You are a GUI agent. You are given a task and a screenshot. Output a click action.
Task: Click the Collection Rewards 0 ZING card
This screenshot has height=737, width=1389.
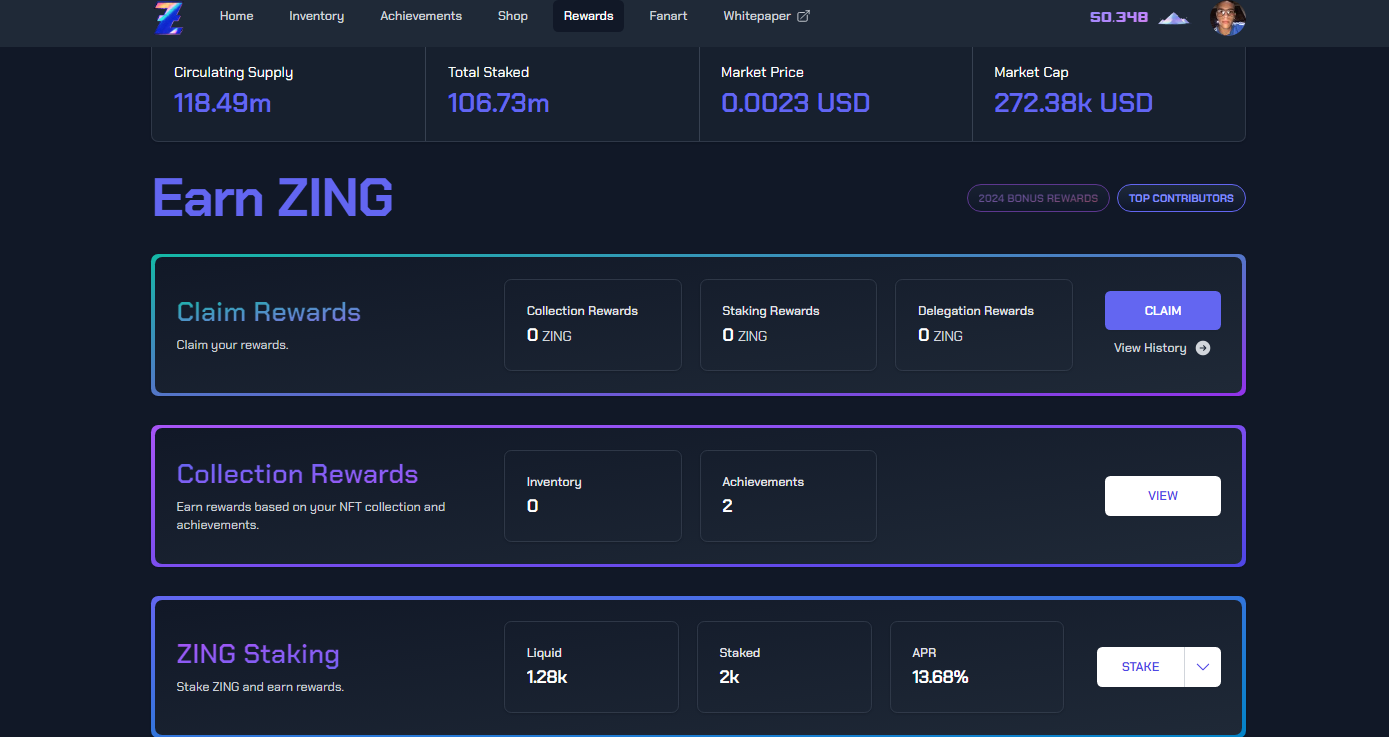tap(593, 325)
